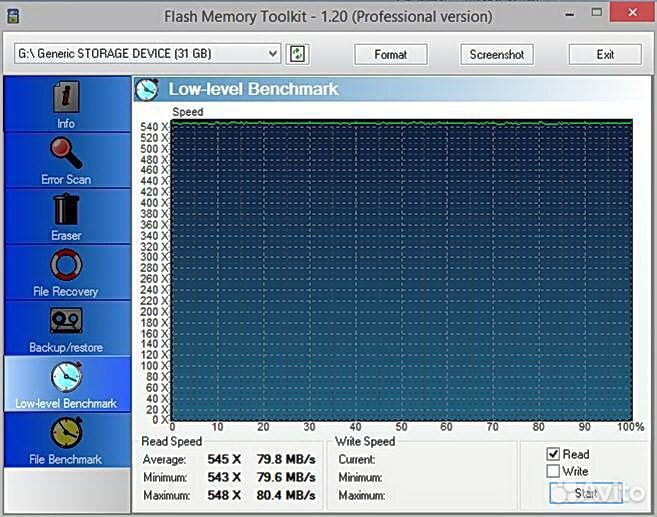The width and height of the screenshot is (657, 517).
Task: Click the Backup/restore label
Action: tap(66, 347)
